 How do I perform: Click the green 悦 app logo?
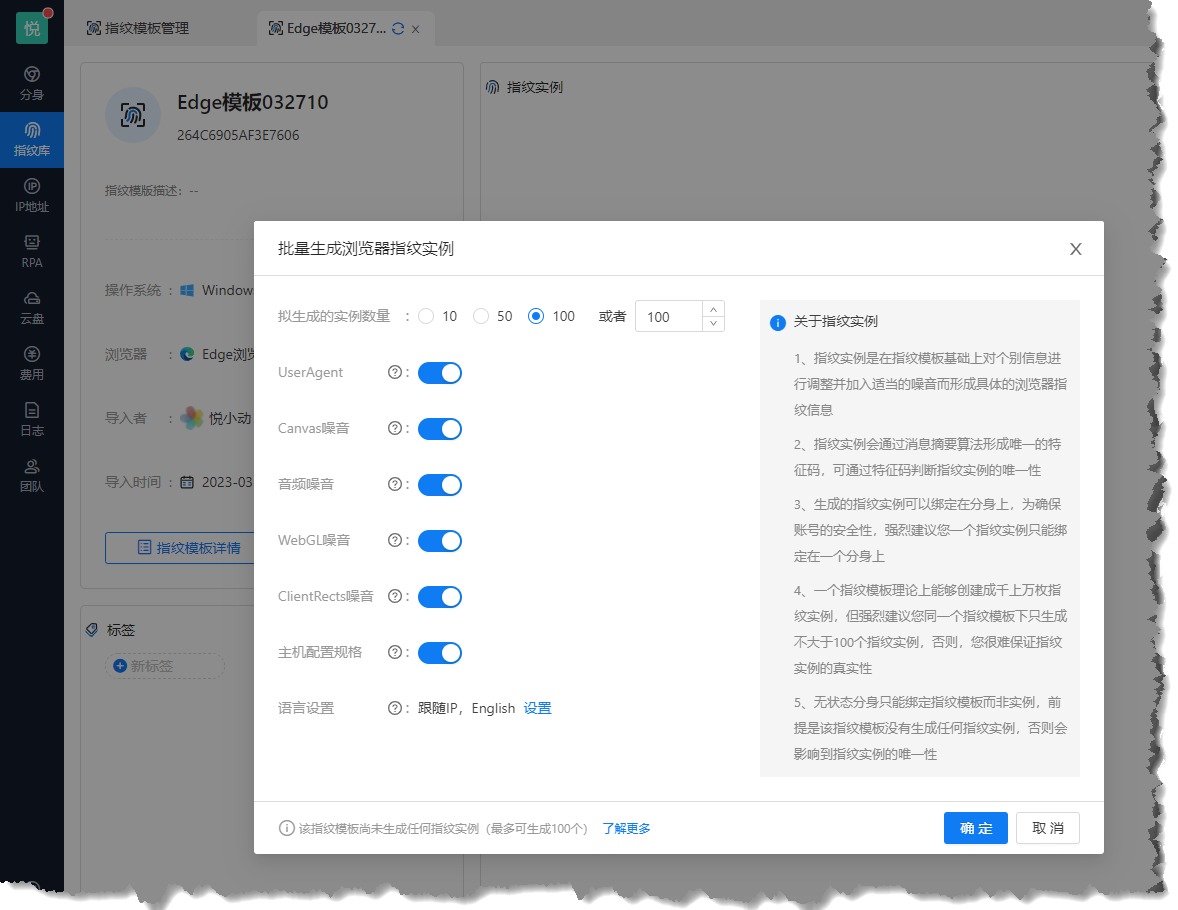(x=32, y=28)
